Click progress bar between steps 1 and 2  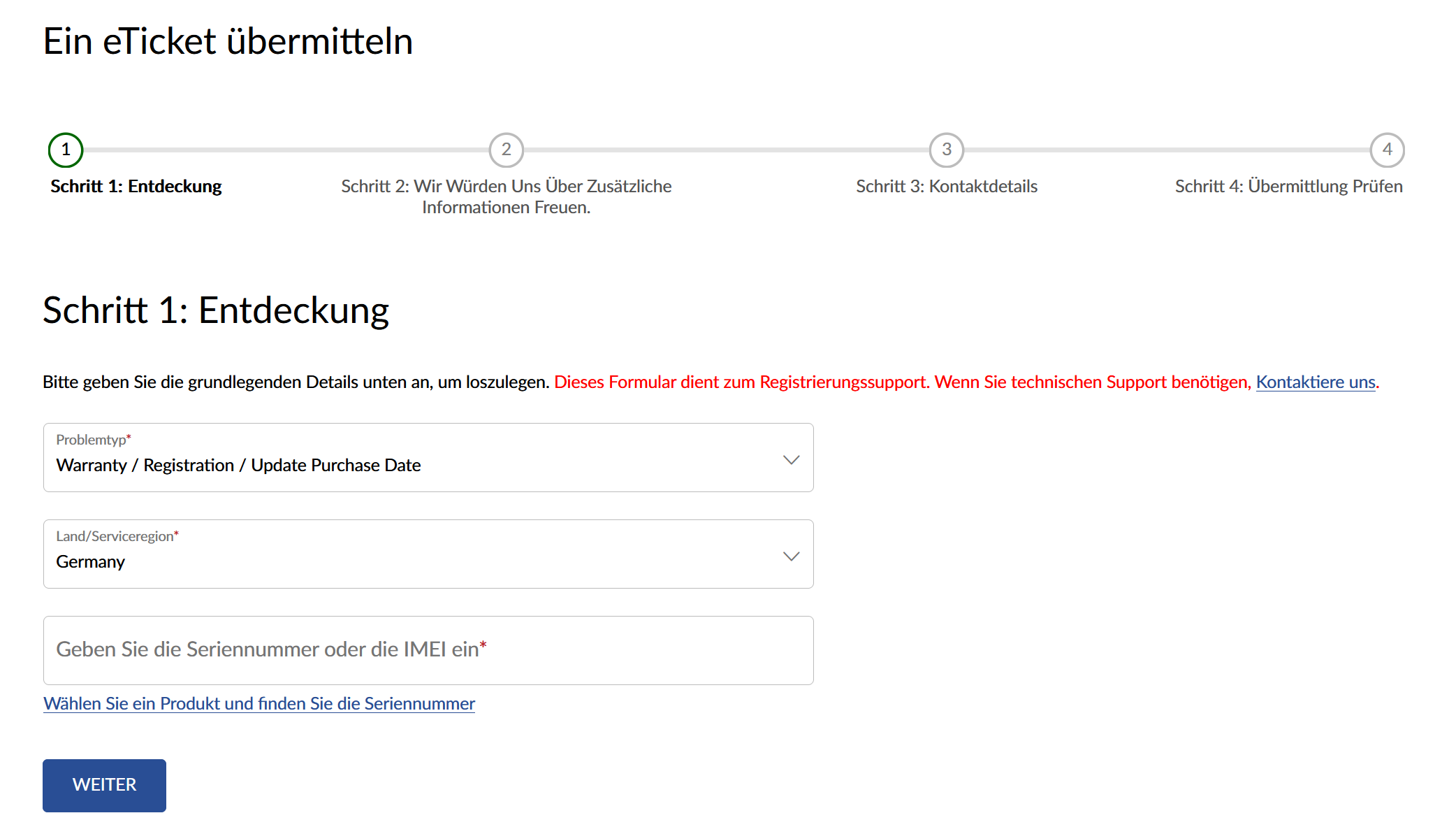pos(286,150)
